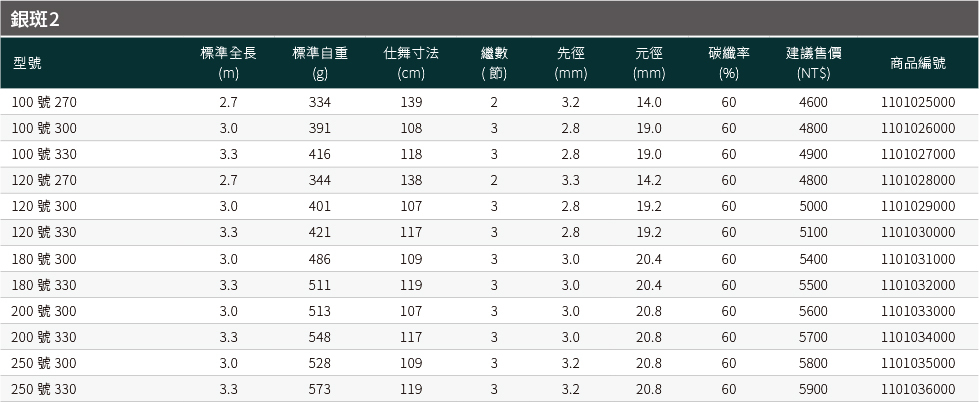Click the 標準自重 (g) column header
Image resolution: width=979 pixels, height=402 pixels.
pos(320,63)
